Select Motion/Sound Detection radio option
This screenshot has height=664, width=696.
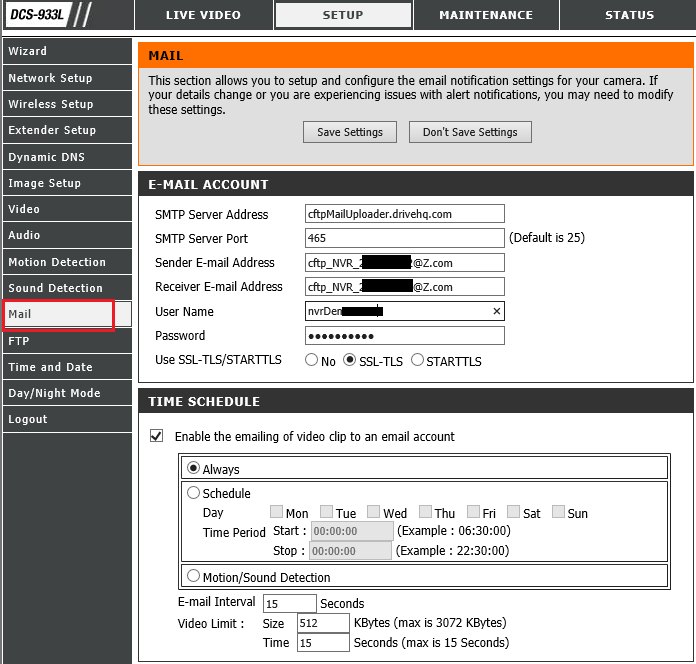pos(194,577)
